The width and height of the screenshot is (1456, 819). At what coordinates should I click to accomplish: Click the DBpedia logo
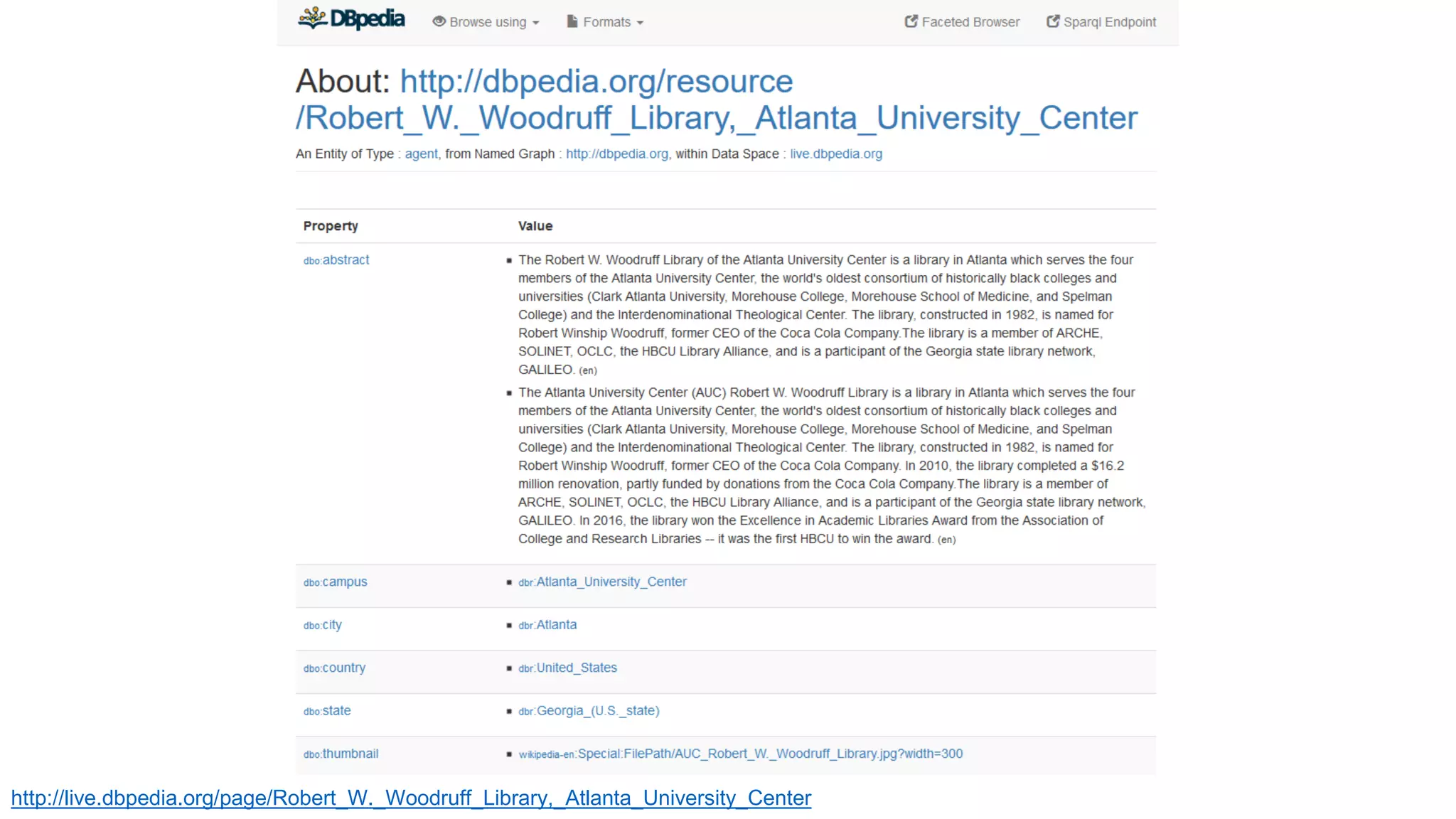(x=351, y=18)
